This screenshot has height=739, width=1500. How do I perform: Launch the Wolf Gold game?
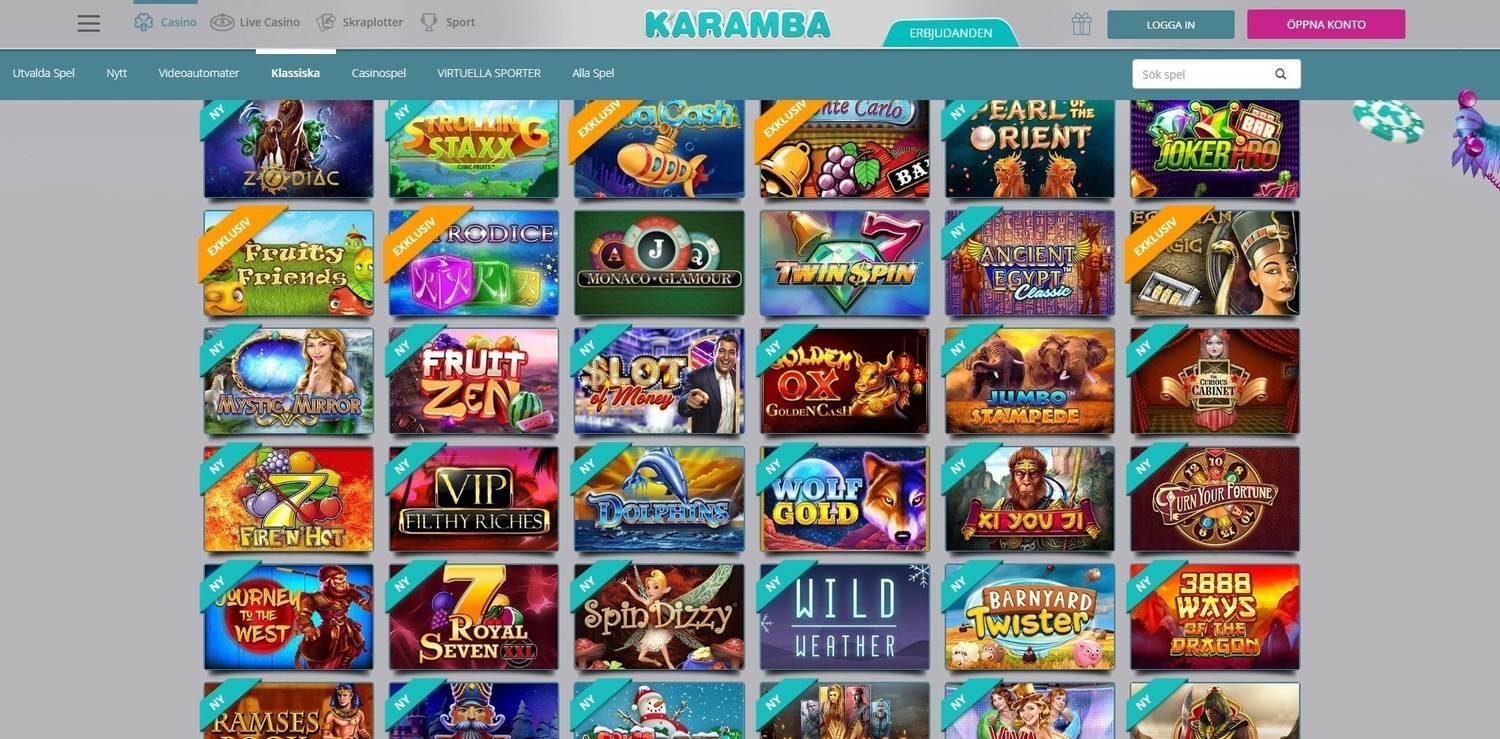coord(845,498)
